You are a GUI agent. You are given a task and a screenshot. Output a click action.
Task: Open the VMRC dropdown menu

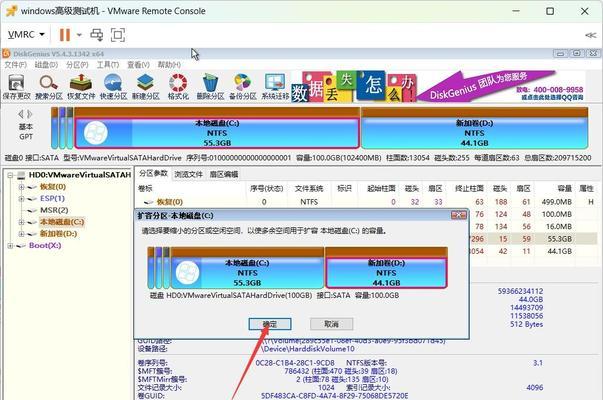(26, 35)
